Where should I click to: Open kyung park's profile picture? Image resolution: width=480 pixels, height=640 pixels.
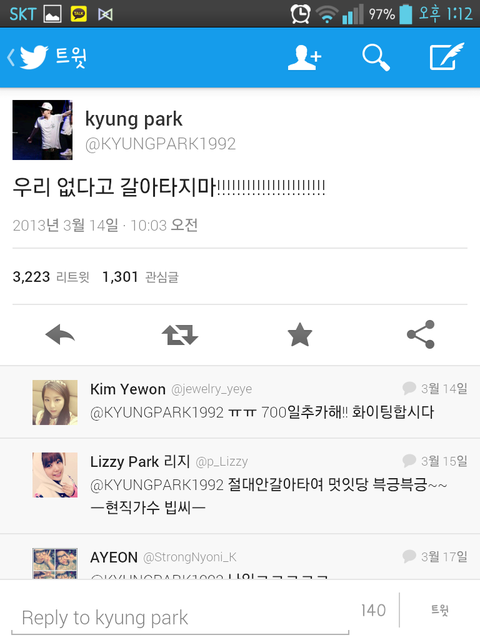coord(42,130)
